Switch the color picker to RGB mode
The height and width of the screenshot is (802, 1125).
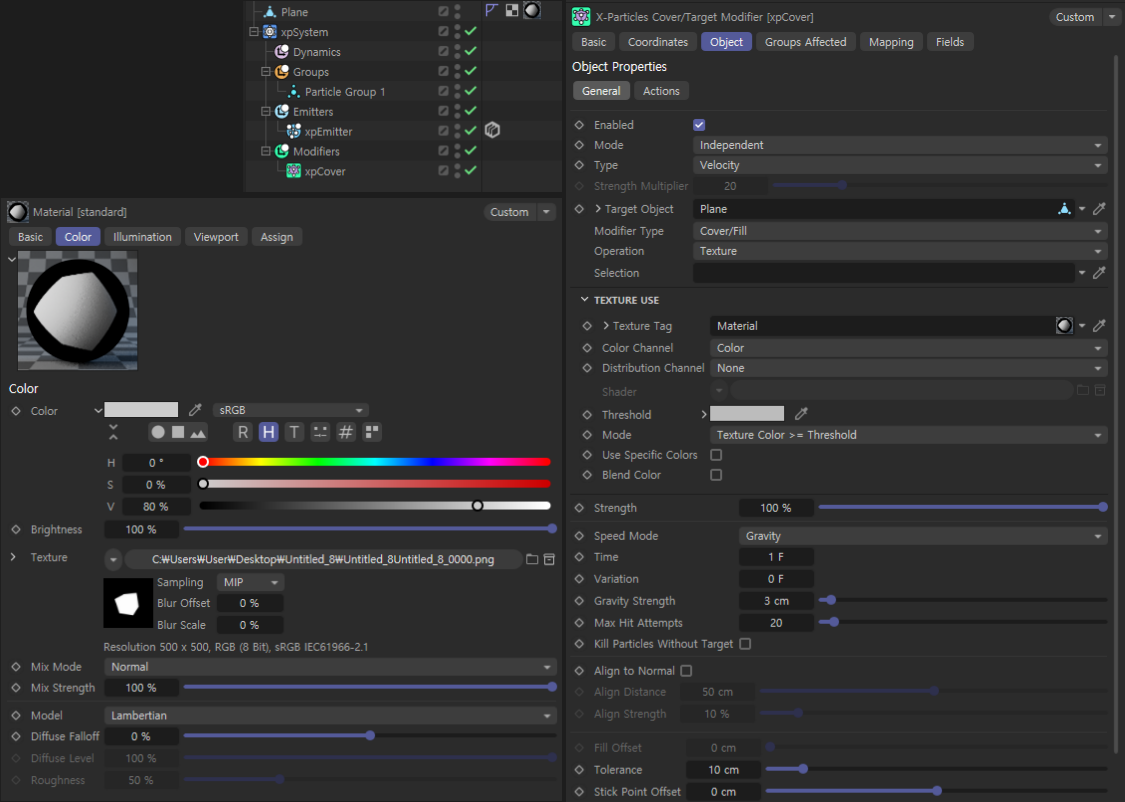(x=243, y=432)
